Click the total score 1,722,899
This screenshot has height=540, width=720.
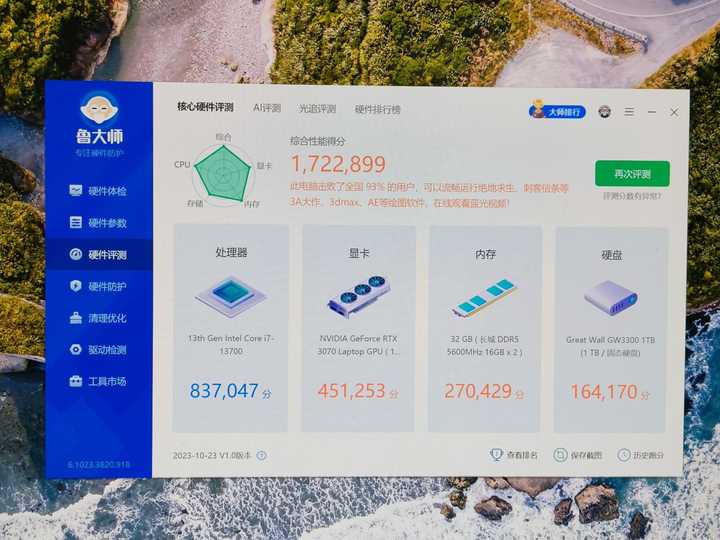pyautogui.click(x=338, y=164)
